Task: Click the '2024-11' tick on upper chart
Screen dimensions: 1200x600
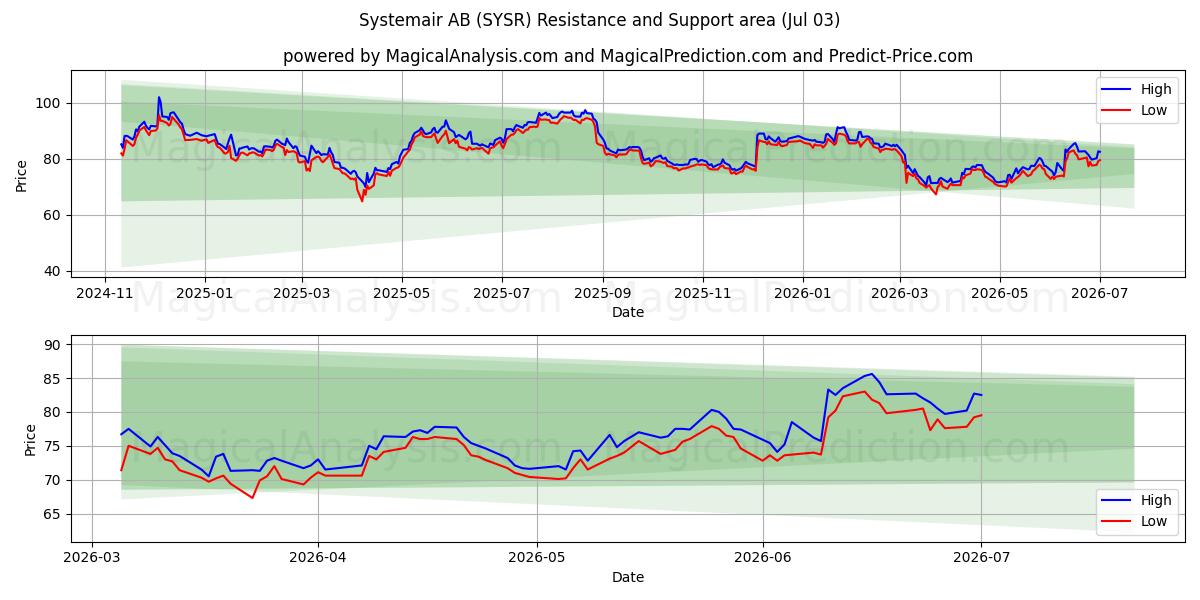Action: coord(106,294)
